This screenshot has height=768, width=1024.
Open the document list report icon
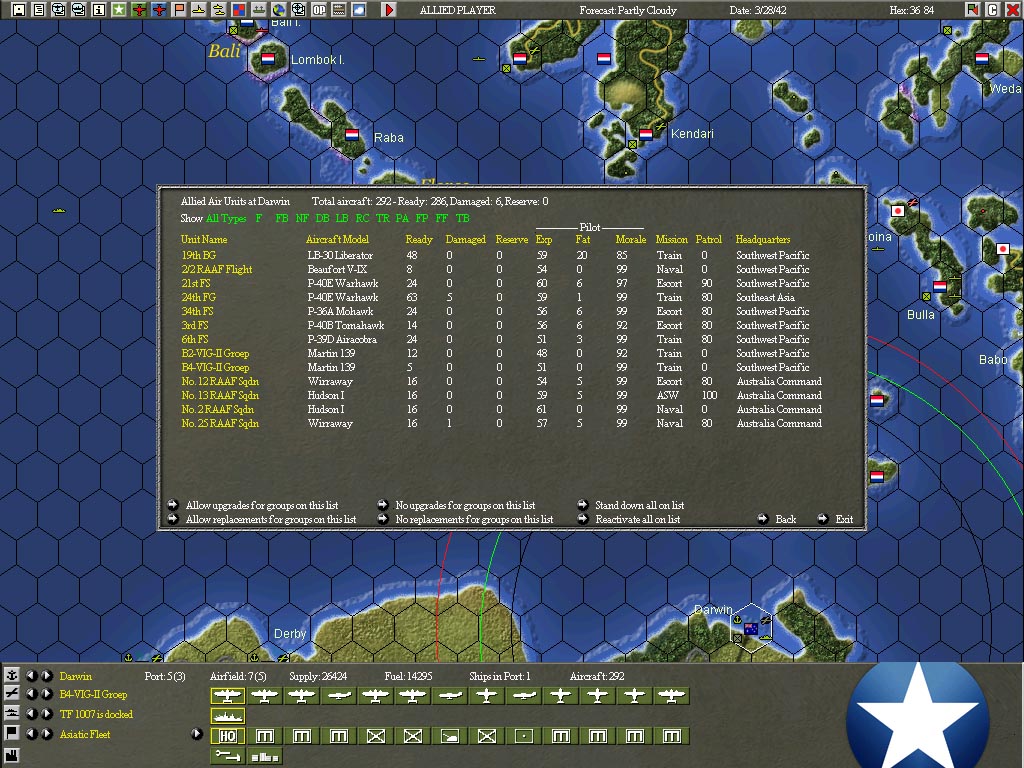coord(39,9)
